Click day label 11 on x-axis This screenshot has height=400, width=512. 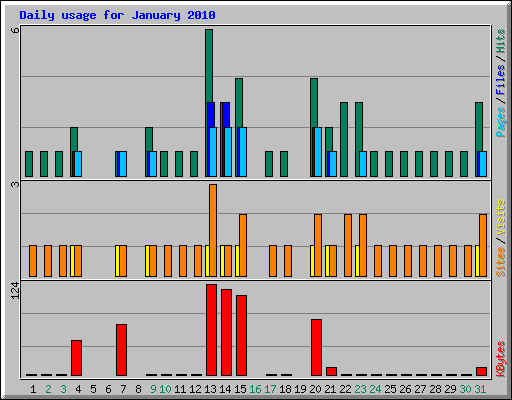pyautogui.click(x=180, y=389)
